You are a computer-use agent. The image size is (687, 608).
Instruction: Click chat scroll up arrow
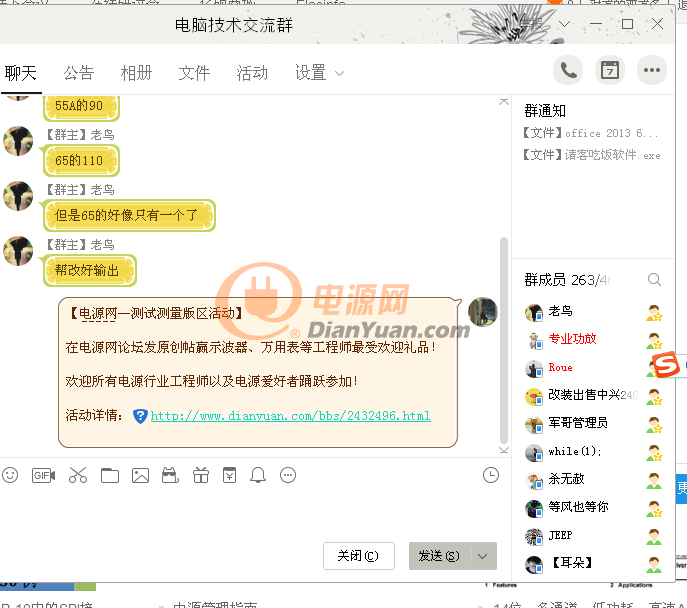click(504, 102)
